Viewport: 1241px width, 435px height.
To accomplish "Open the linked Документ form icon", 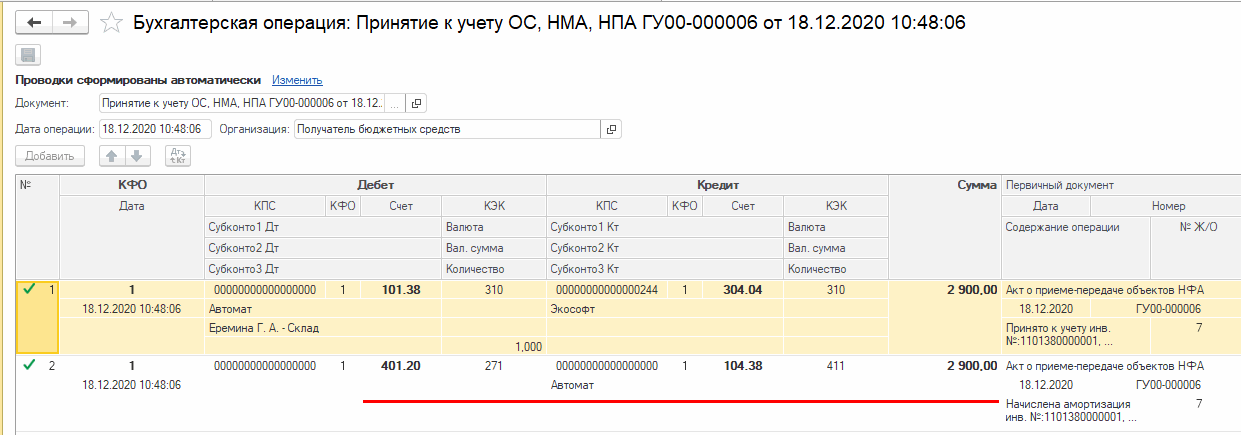I will point(418,103).
